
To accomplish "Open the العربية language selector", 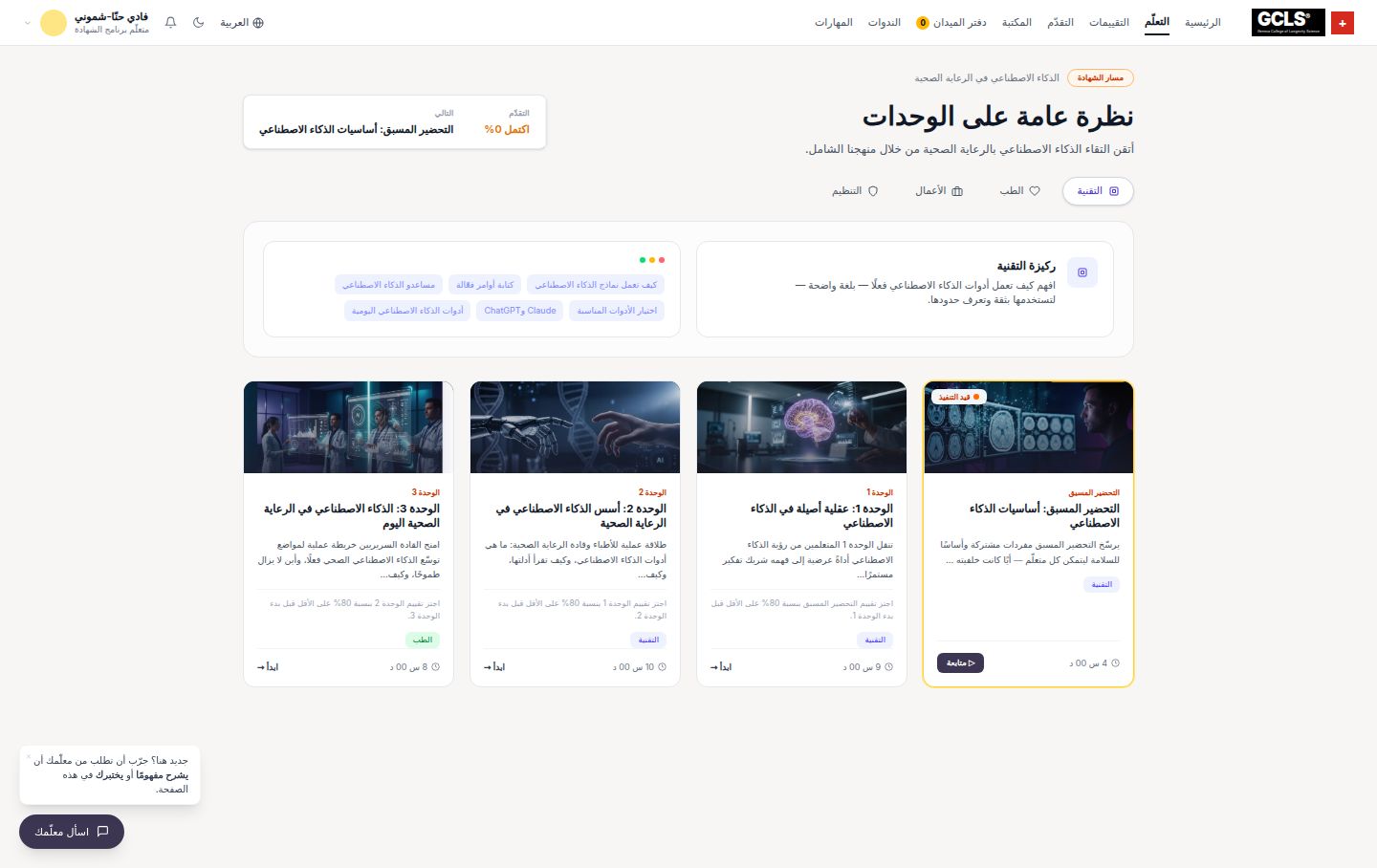I will 242,22.
